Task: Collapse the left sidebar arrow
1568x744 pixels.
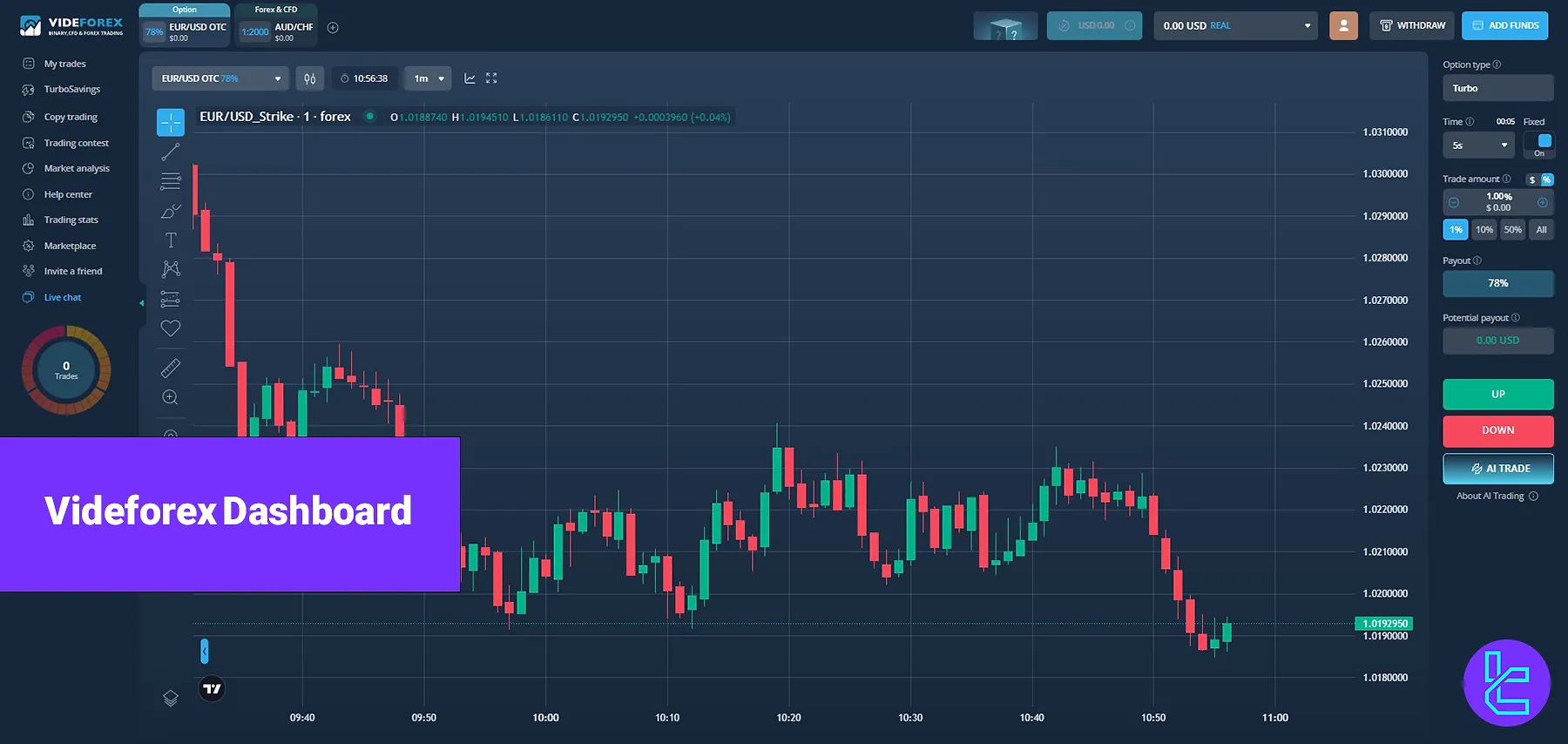Action: pyautogui.click(x=141, y=303)
